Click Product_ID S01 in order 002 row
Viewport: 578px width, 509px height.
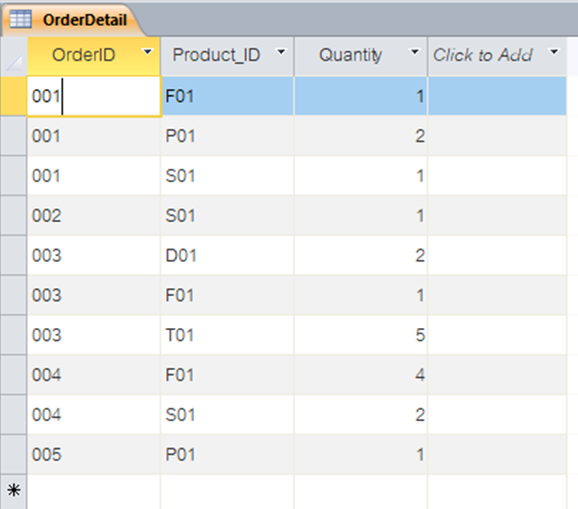[x=227, y=215]
